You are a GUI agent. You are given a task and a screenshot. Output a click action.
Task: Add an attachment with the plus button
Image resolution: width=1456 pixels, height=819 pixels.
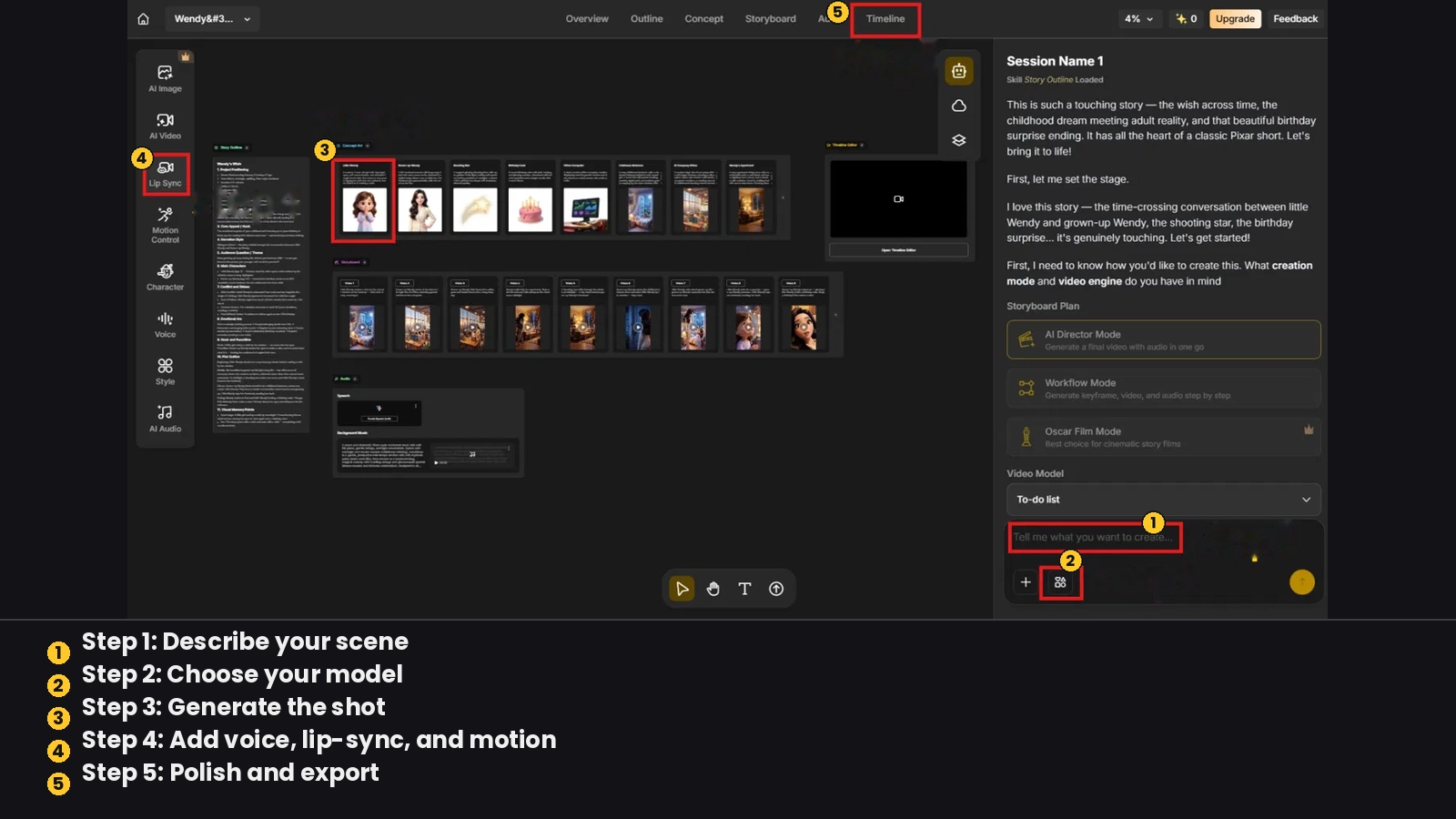(x=1026, y=582)
